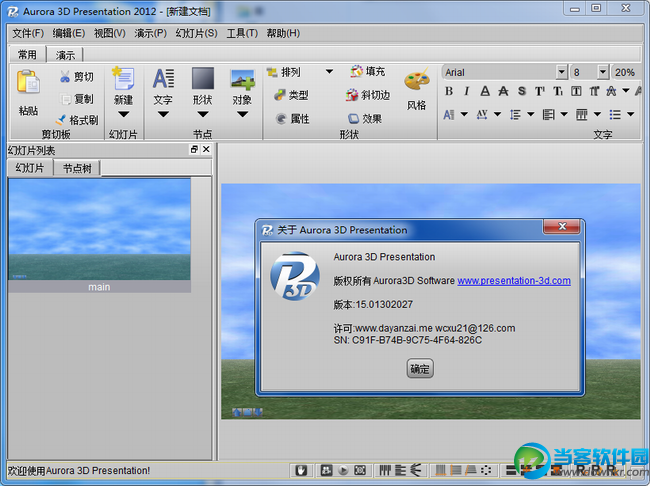Expand the New Slide dropdown arrow
The width and height of the screenshot is (650, 486).
(x=124, y=114)
